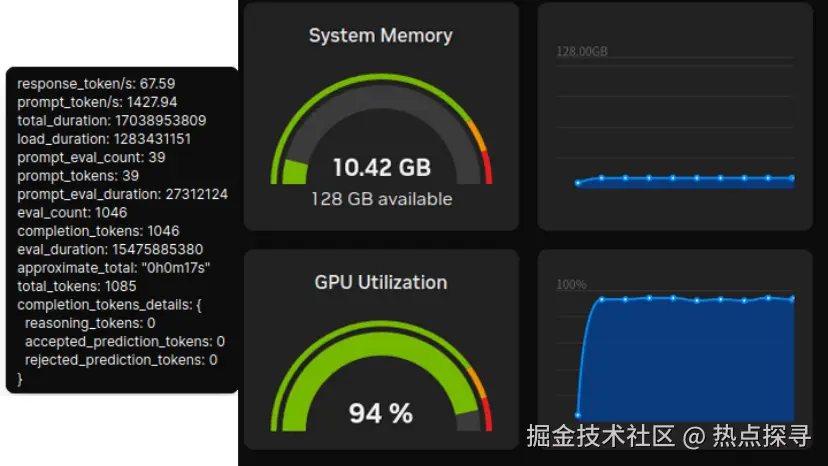Select the 10.42 GB memory reading
The width and height of the screenshot is (828, 466).
click(x=381, y=166)
